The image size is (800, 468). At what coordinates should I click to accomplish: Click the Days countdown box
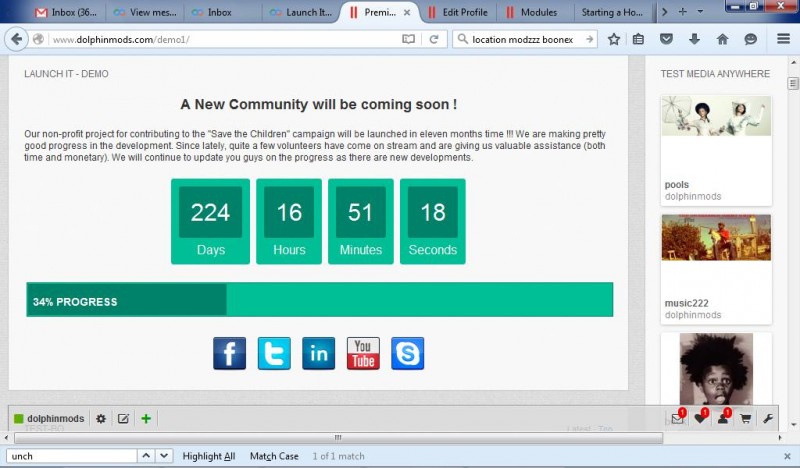pyautogui.click(x=210, y=221)
